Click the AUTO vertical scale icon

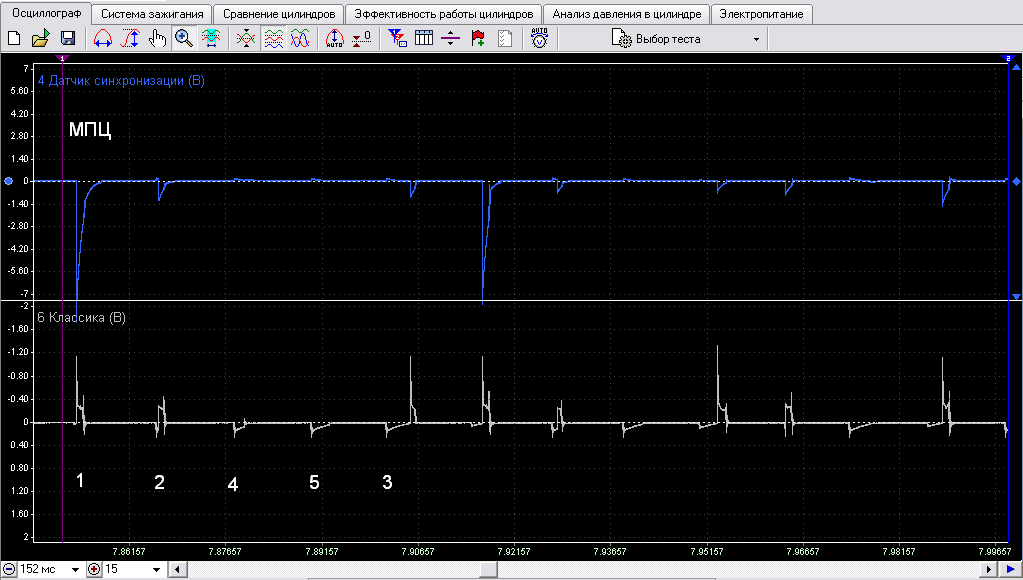point(335,38)
